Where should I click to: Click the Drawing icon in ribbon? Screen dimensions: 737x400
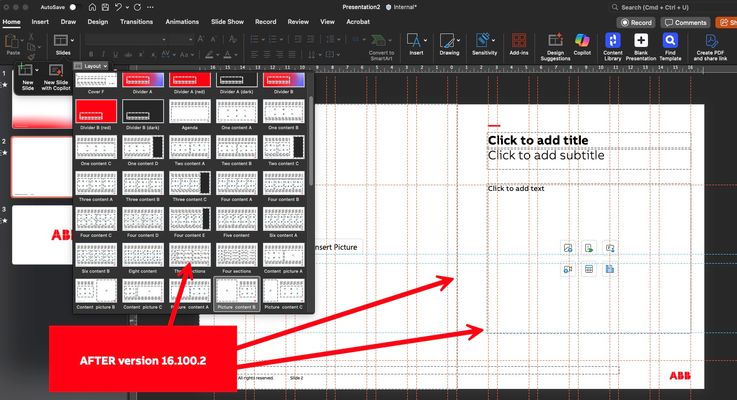click(x=447, y=40)
